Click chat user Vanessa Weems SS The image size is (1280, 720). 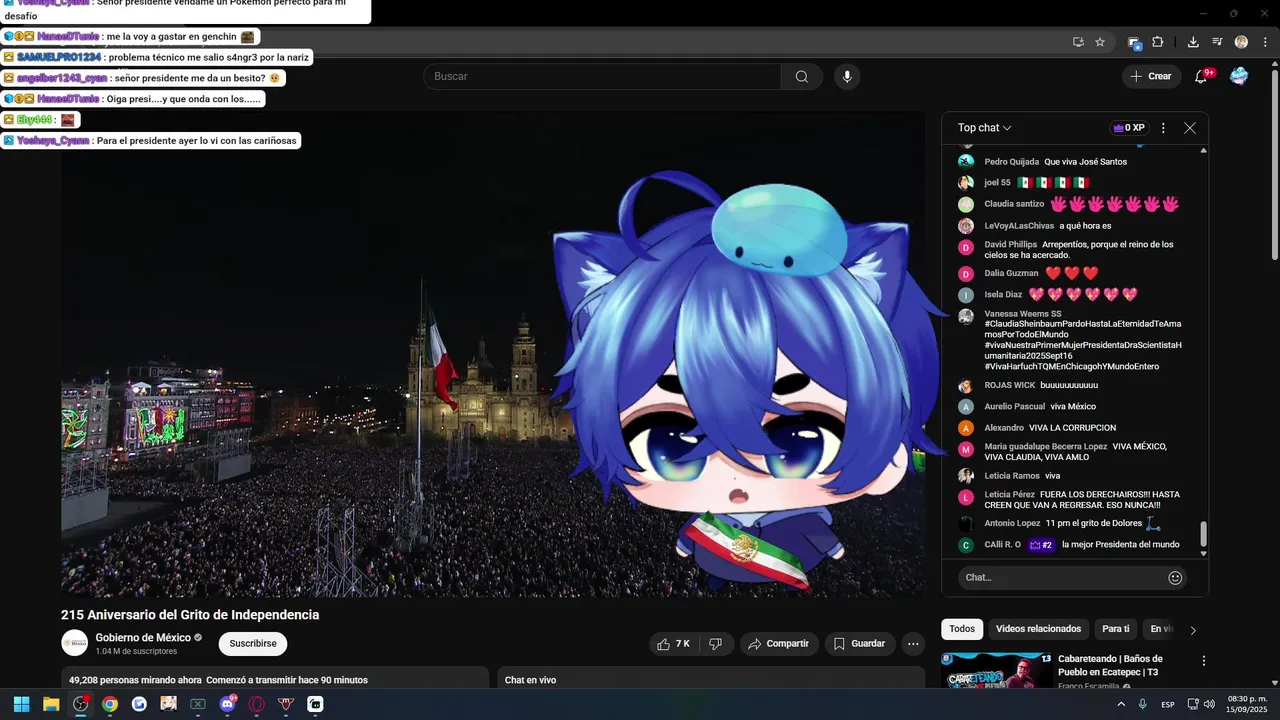pyautogui.click(x=1023, y=314)
